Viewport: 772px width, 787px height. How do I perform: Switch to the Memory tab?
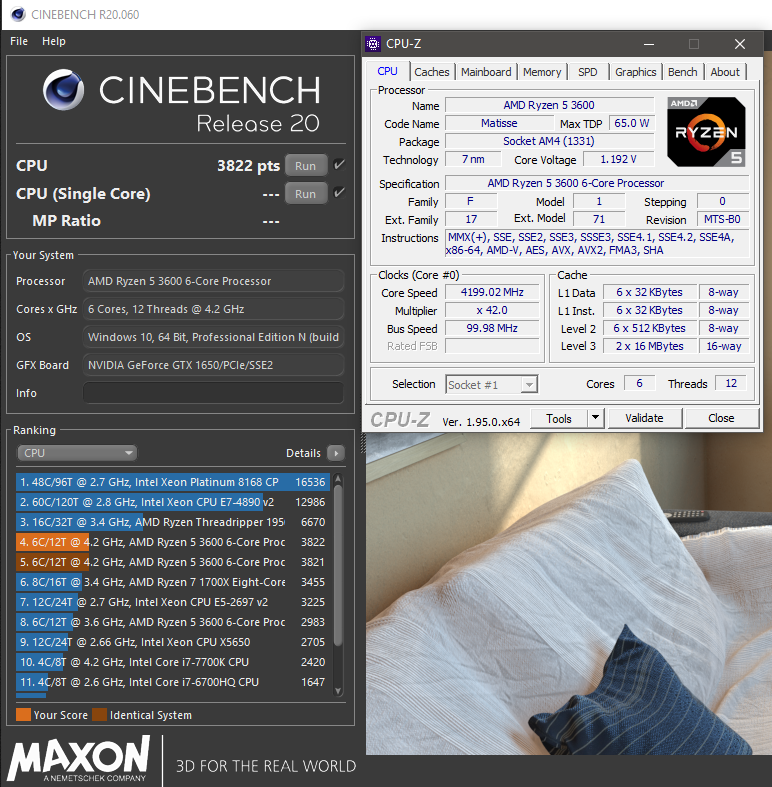(x=542, y=72)
